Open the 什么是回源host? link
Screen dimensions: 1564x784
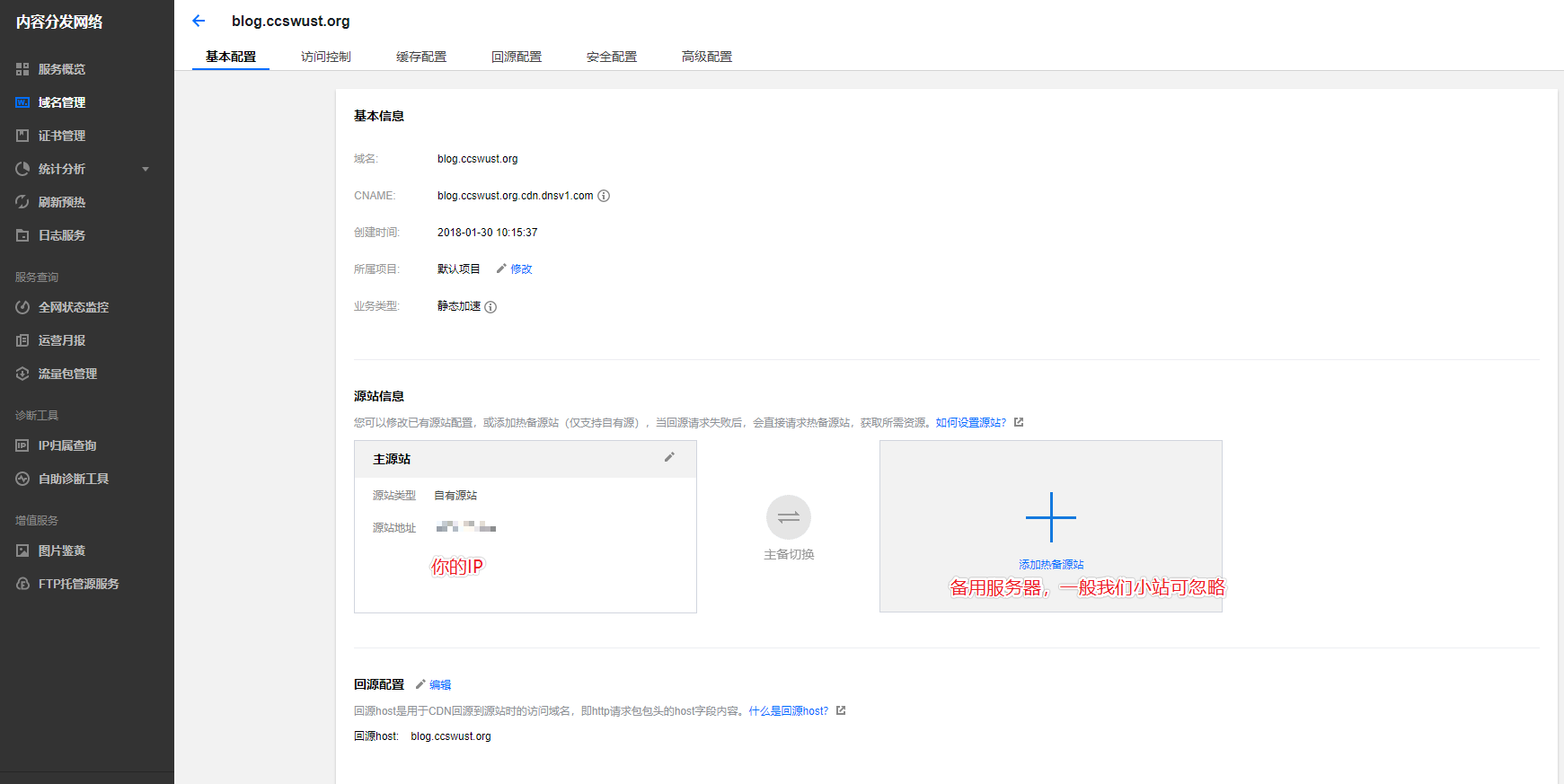coord(789,710)
